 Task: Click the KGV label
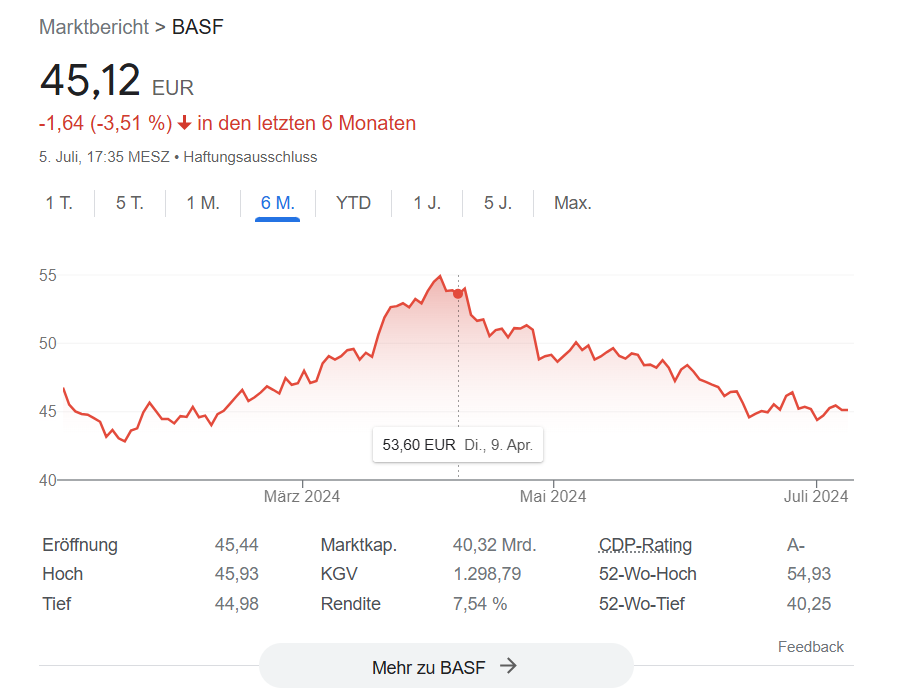tap(339, 574)
